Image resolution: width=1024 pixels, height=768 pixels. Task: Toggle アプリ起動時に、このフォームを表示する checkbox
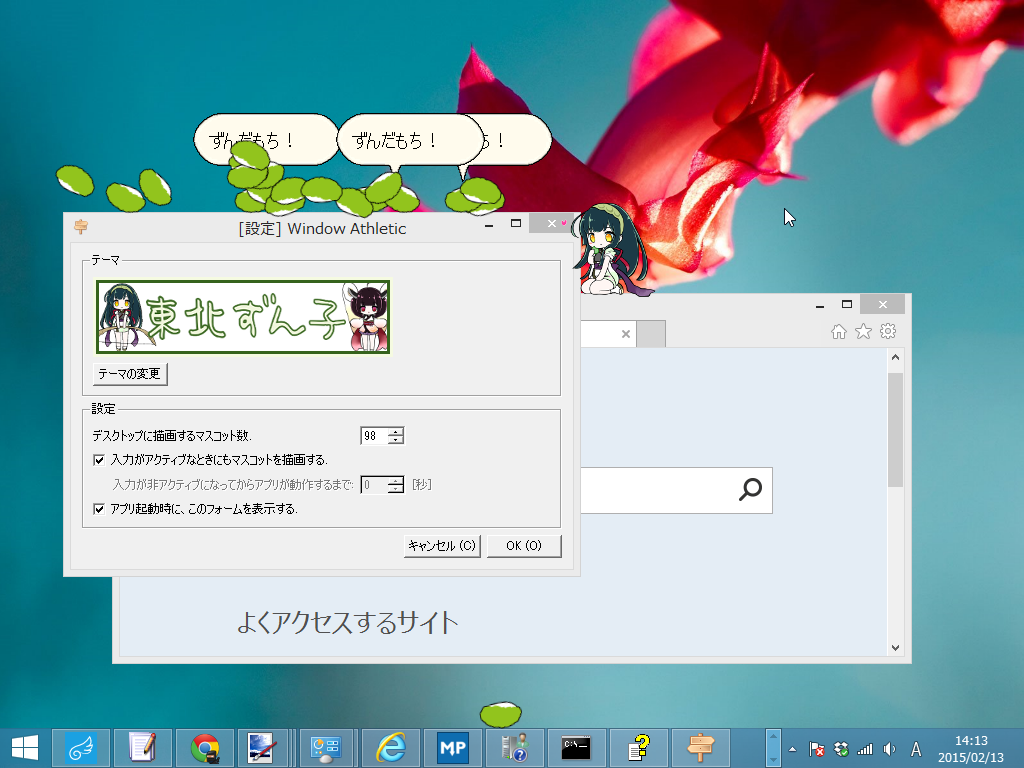point(99,509)
